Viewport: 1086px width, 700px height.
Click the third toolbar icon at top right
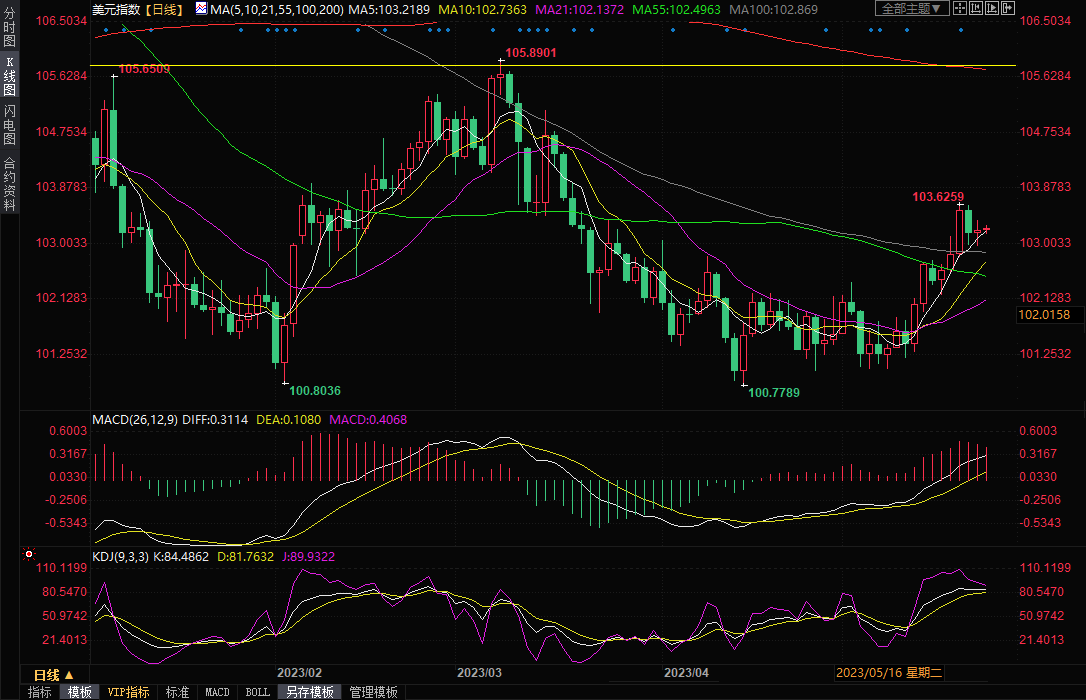pyautogui.click(x=993, y=8)
